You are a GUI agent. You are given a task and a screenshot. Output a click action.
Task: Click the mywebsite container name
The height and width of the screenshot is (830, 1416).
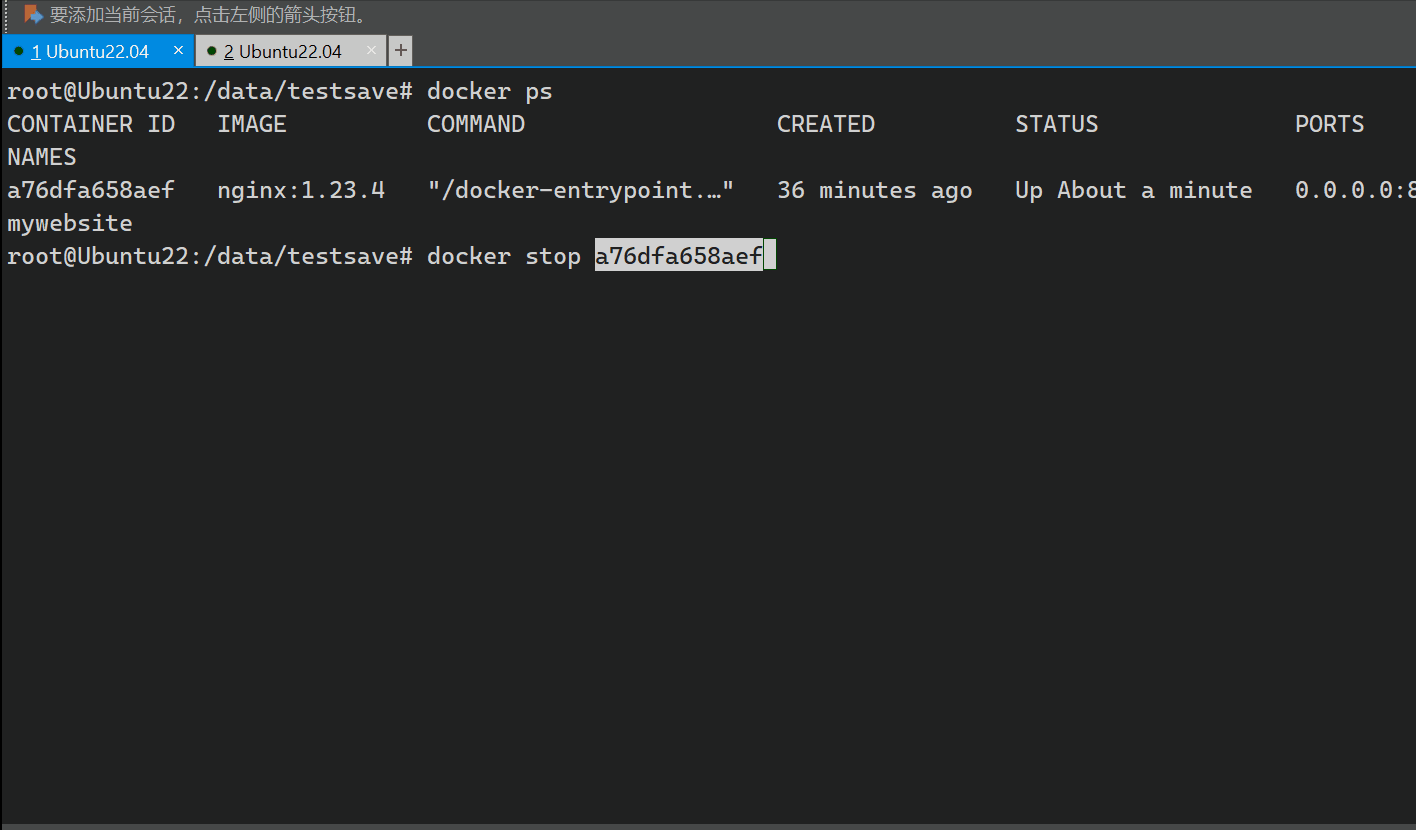point(70,223)
